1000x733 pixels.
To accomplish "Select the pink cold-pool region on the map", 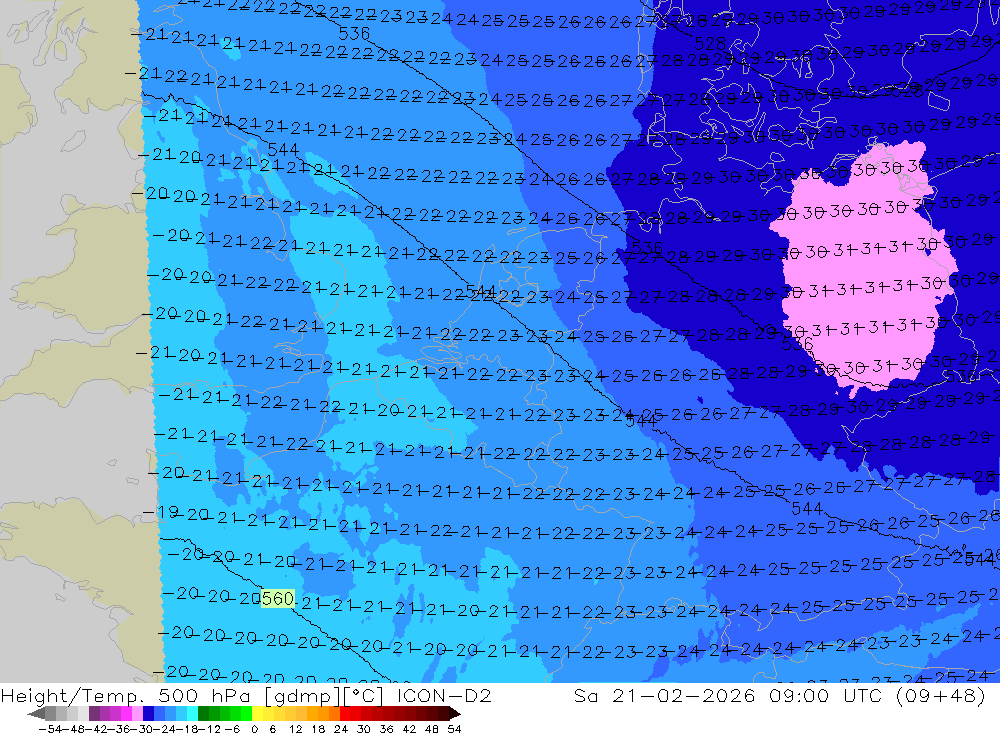I will 864,268.
